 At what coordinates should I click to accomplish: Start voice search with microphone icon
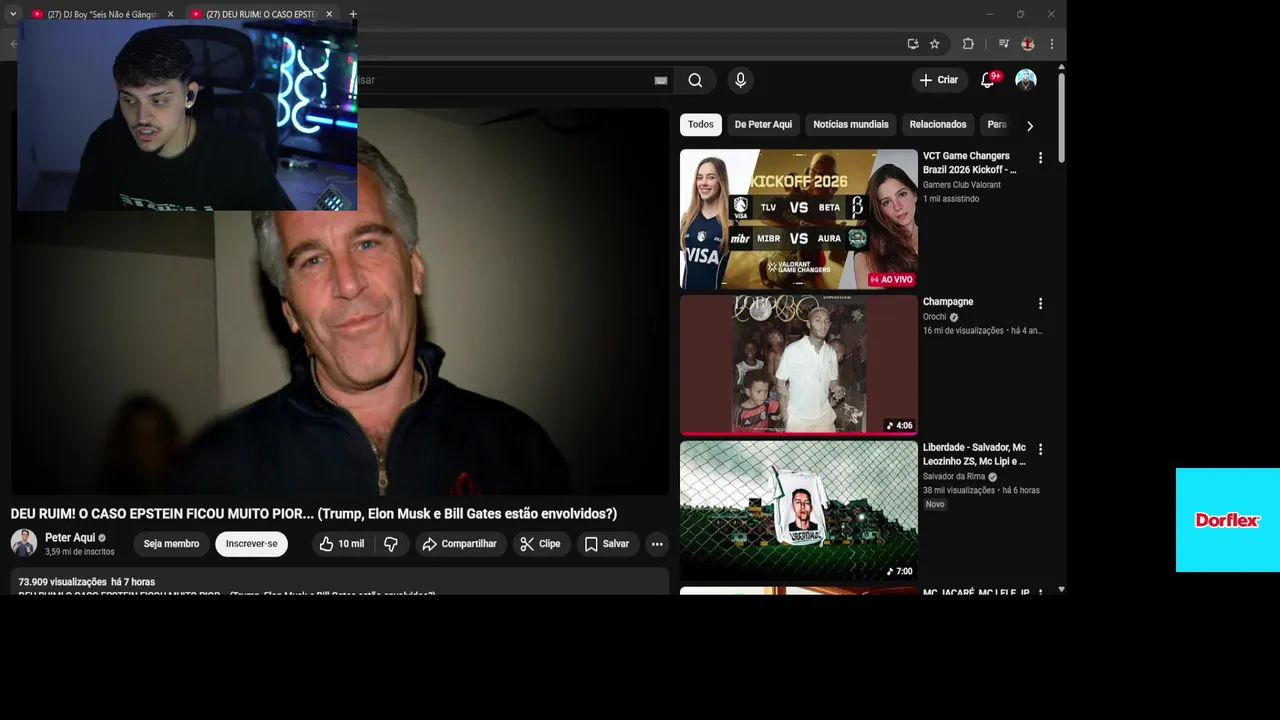click(740, 80)
